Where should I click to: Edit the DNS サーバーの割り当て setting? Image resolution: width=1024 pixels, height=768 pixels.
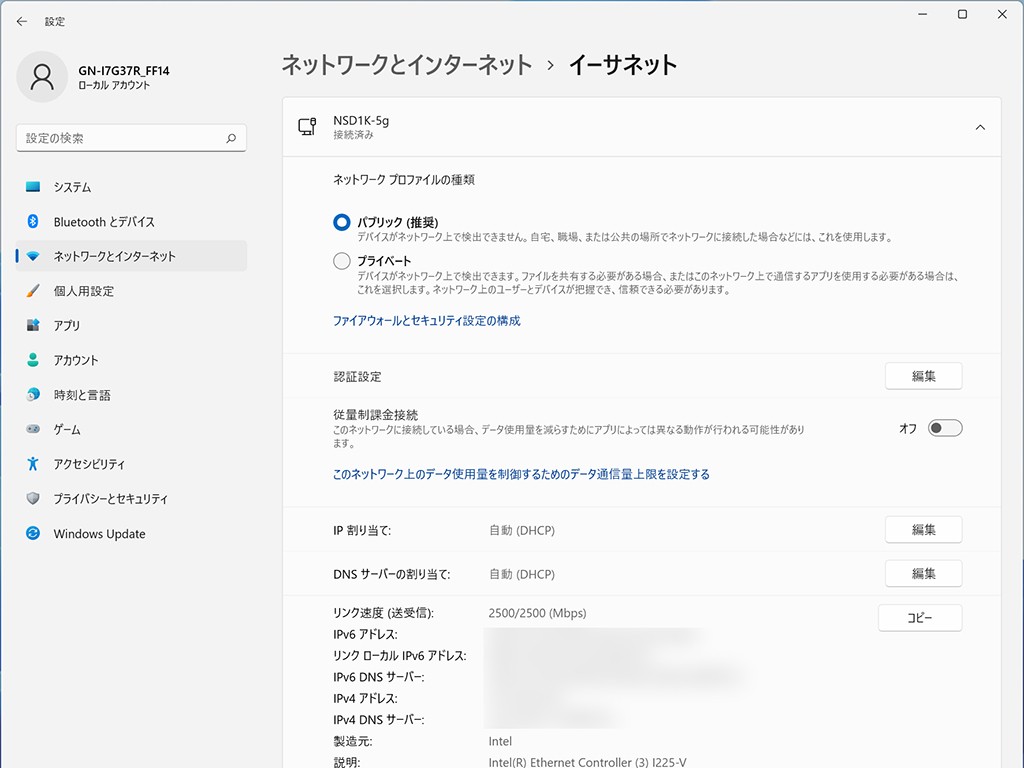[923, 574]
